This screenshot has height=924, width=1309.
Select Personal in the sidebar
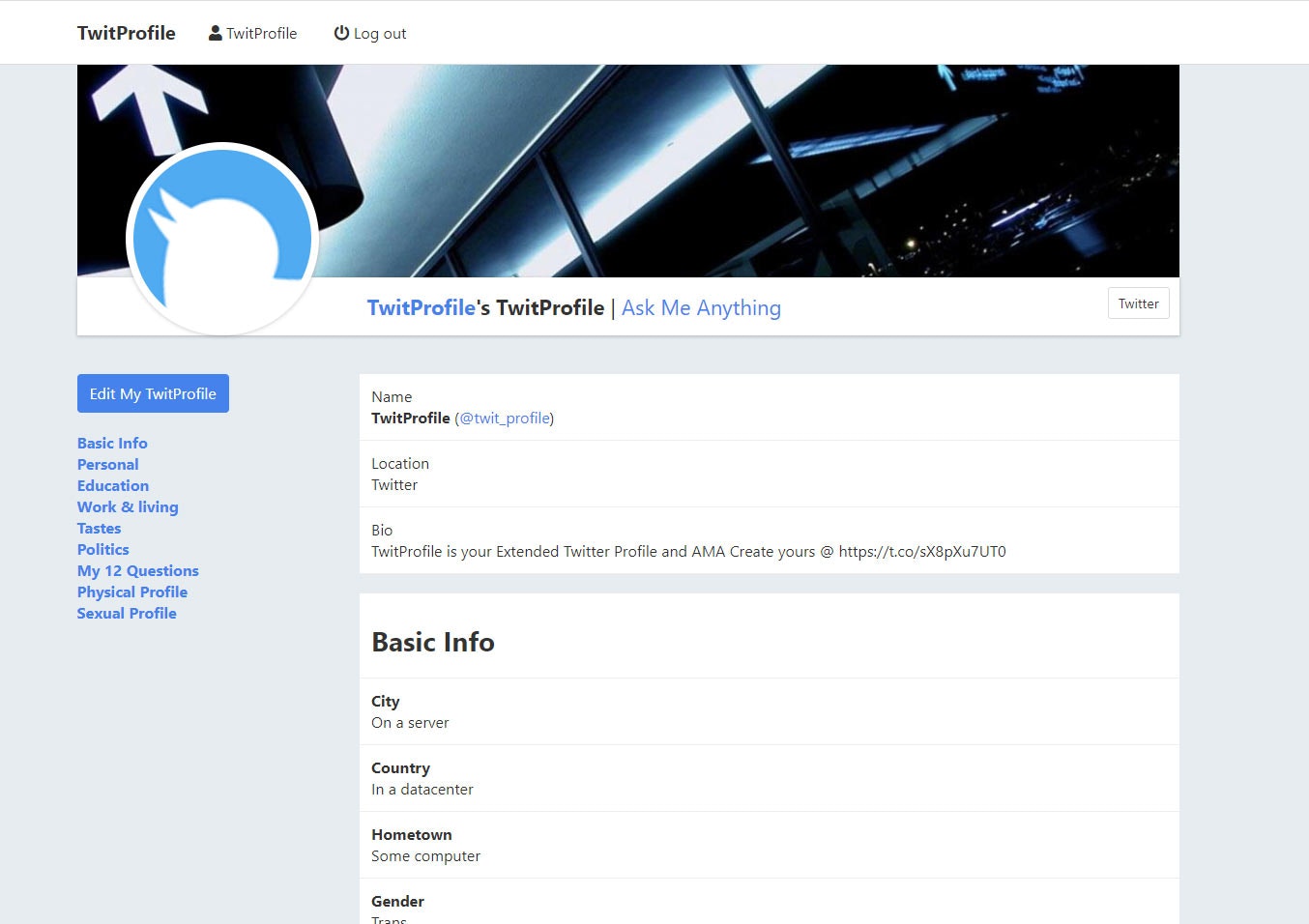[x=107, y=464]
